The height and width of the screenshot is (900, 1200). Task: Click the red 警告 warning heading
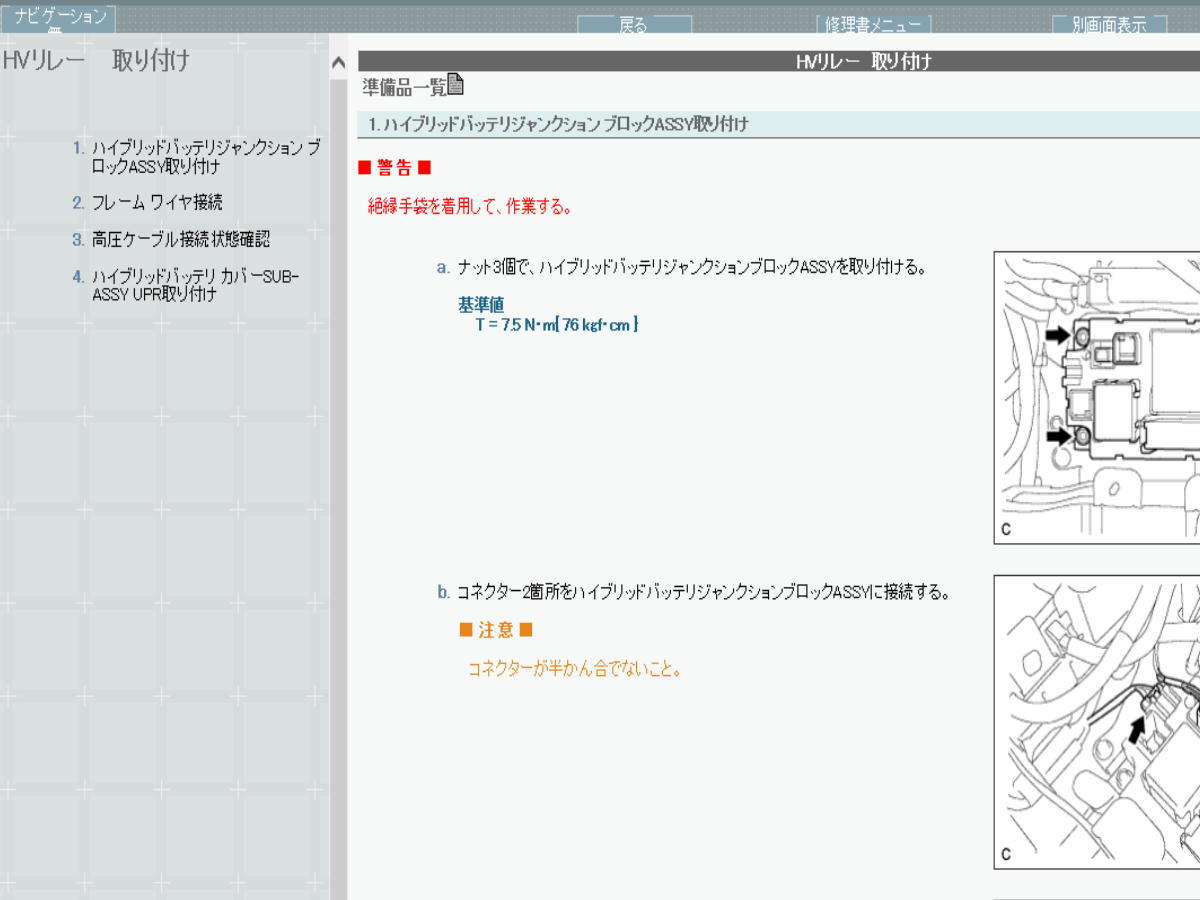point(394,167)
